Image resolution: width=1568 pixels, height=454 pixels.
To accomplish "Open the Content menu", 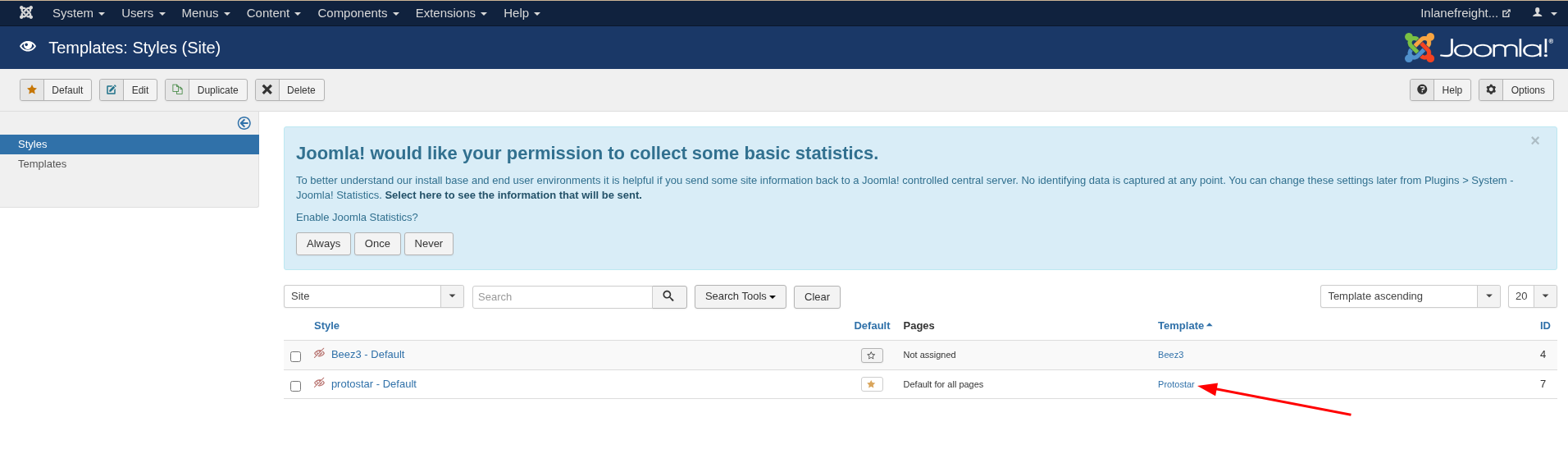I will 274,13.
